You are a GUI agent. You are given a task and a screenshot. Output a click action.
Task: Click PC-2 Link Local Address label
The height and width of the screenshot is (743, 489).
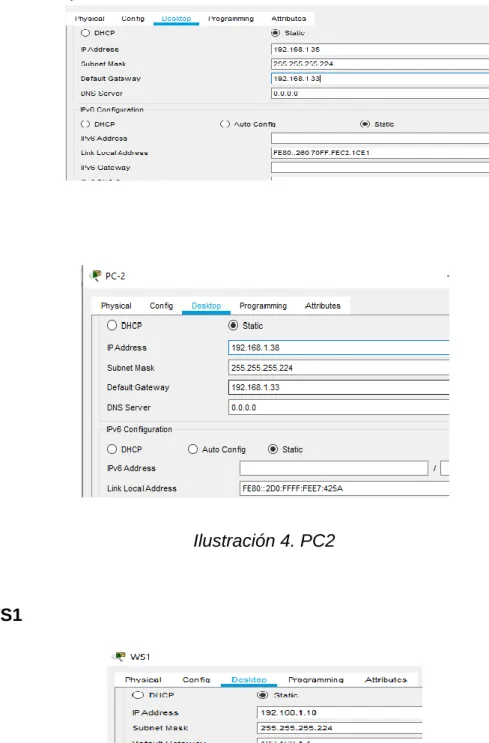[142, 488]
